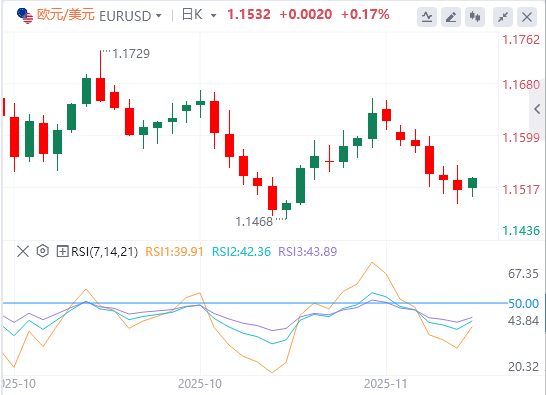Expand RSI panel with plus box icon
This screenshot has width=546, height=395.
click(x=62, y=251)
